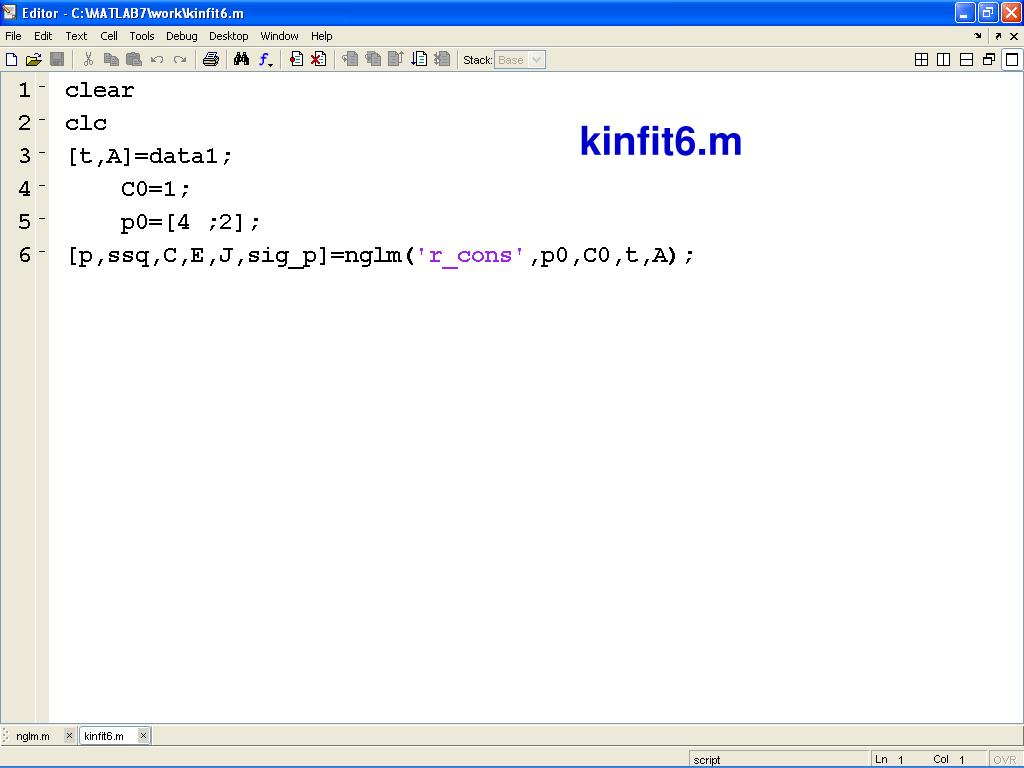
Task: Click the Step In debug icon
Action: pyautogui.click(x=373, y=60)
